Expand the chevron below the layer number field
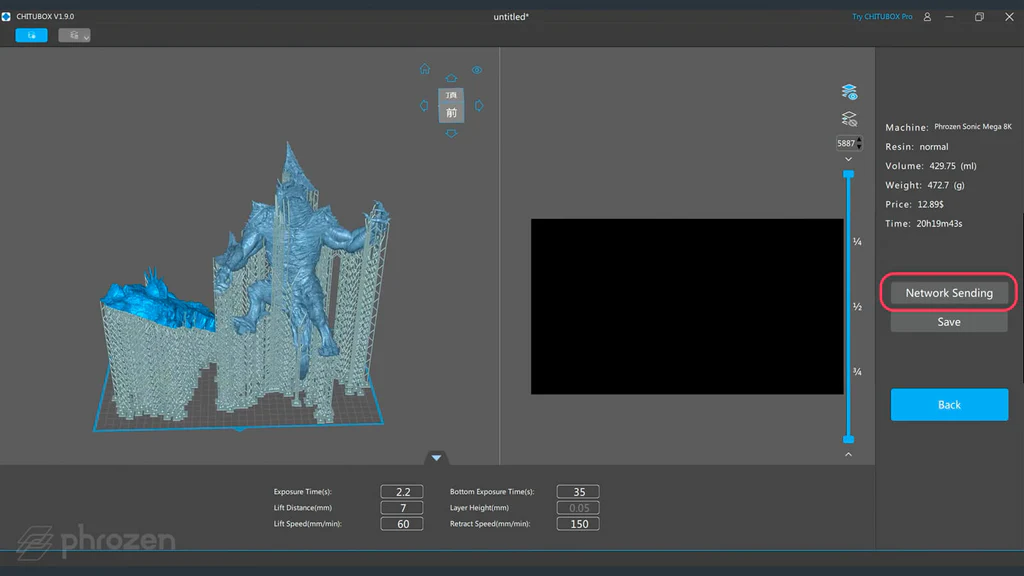This screenshot has height=576, width=1024. pyautogui.click(x=848, y=160)
